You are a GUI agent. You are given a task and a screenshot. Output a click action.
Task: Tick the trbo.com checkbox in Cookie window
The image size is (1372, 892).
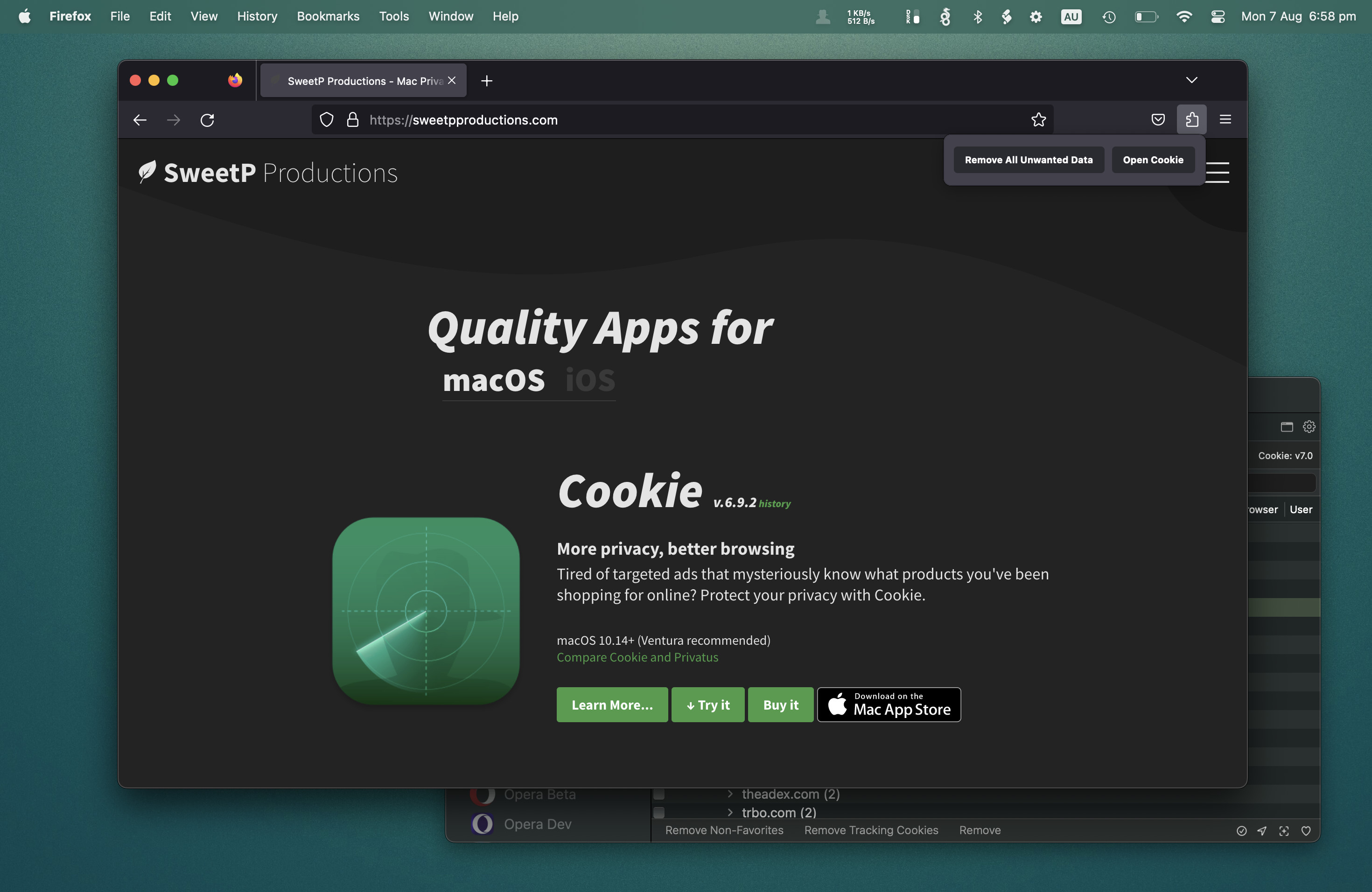coord(659,813)
